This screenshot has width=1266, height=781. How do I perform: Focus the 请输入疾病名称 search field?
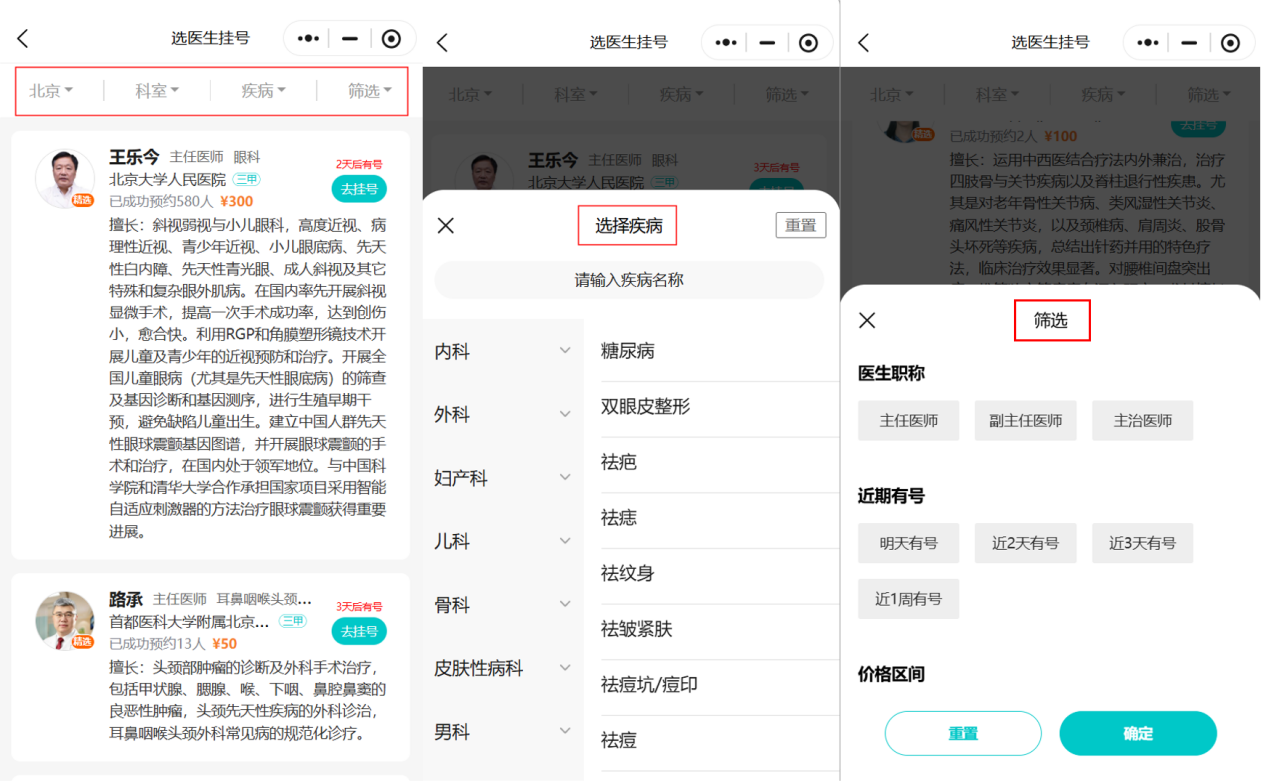pyautogui.click(x=629, y=280)
